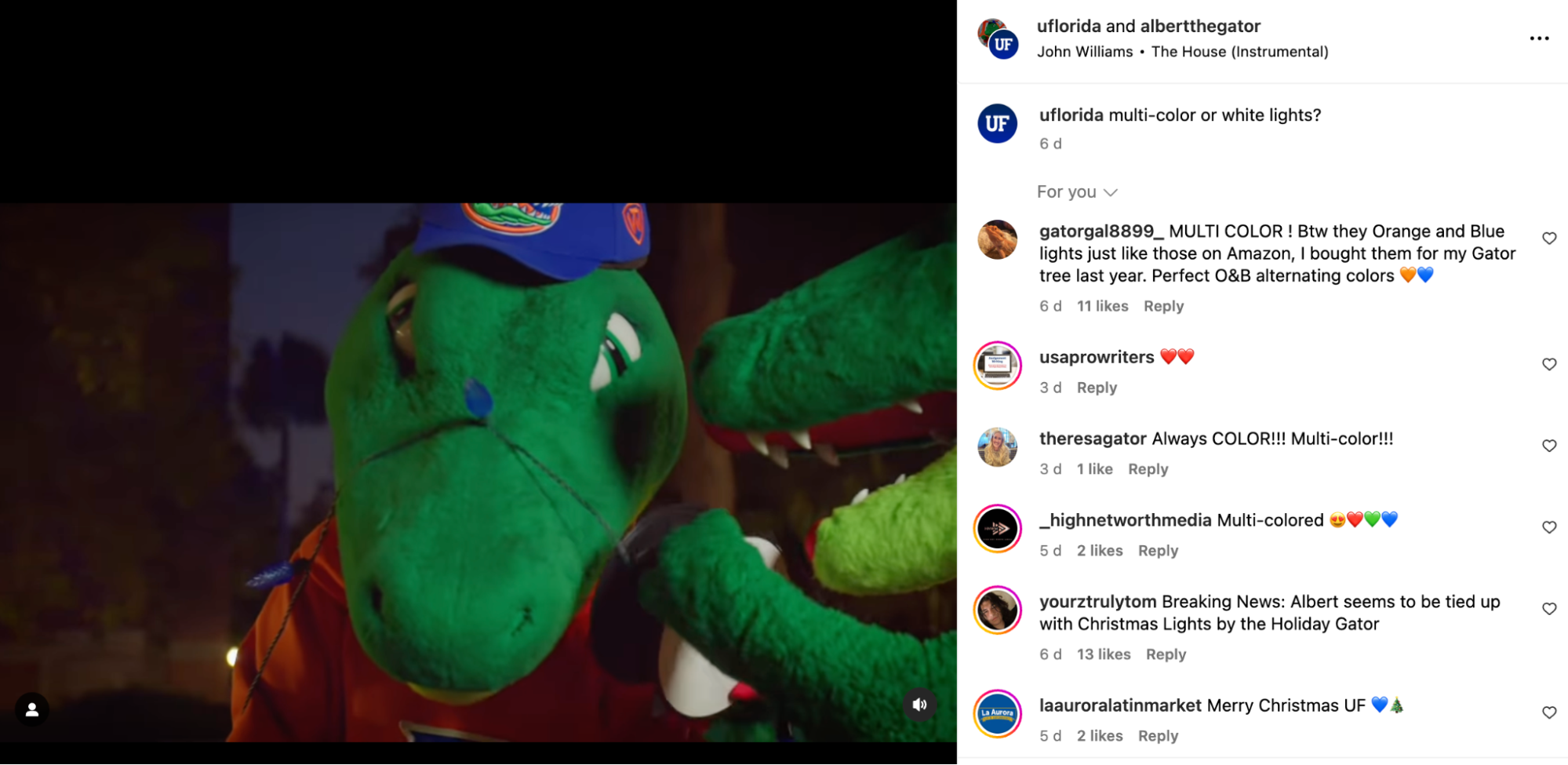This screenshot has height=765, width=1568.
Task: Open gatorgal8899_ profile avatar
Action: click(997, 239)
